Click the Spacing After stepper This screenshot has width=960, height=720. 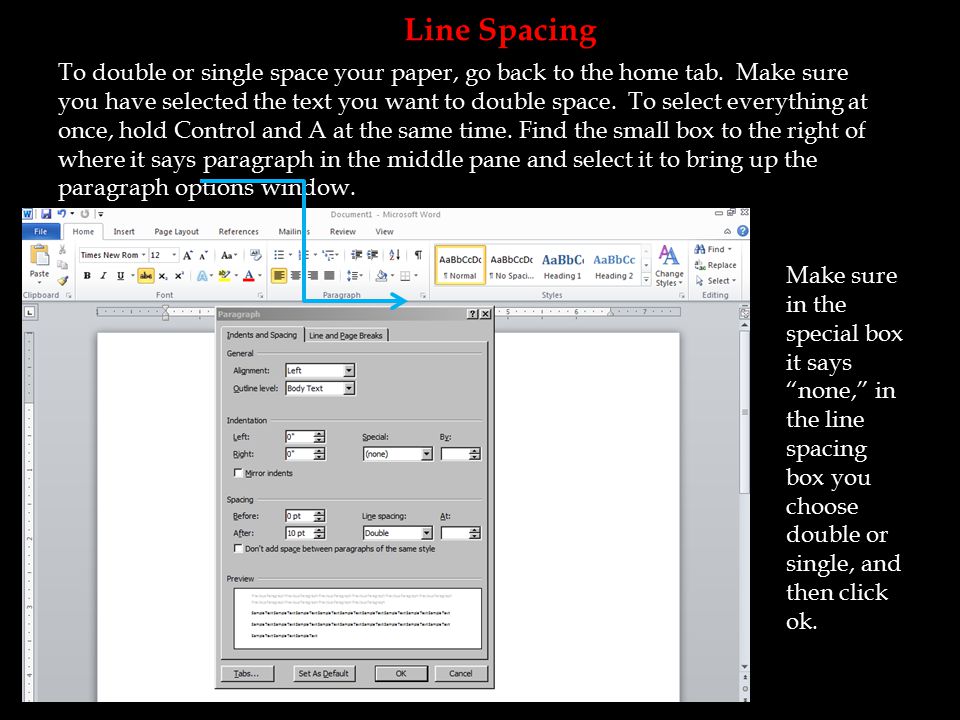point(319,533)
